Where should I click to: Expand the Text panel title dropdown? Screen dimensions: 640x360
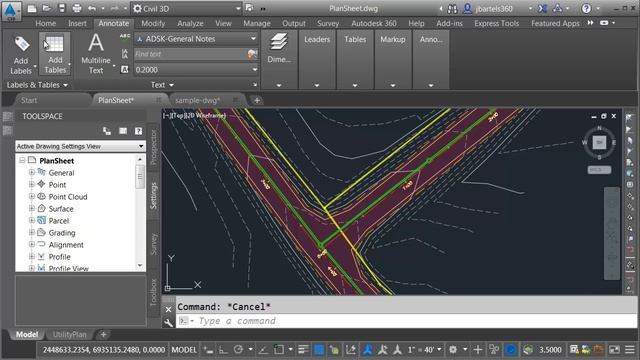pos(162,85)
